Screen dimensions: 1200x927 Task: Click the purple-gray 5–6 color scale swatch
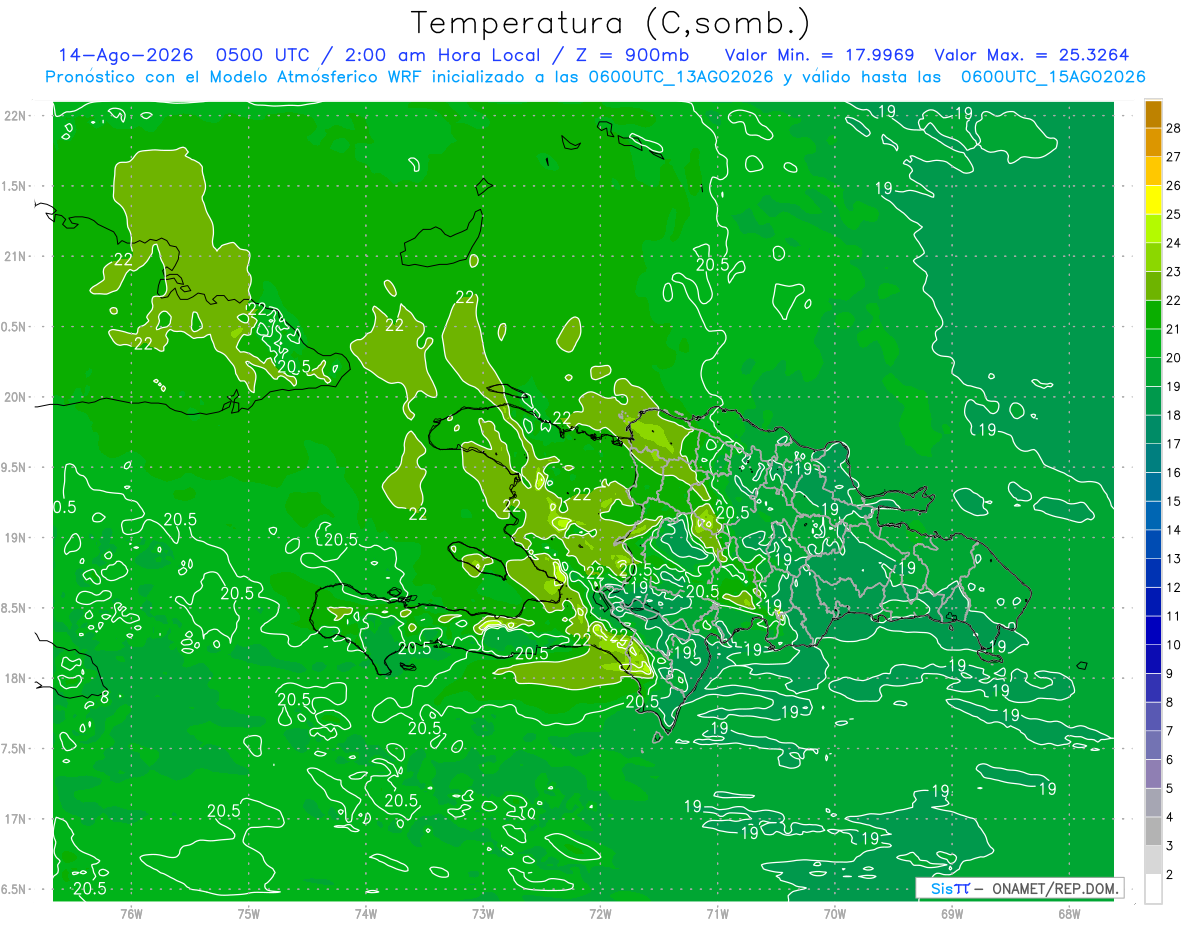(x=1153, y=774)
